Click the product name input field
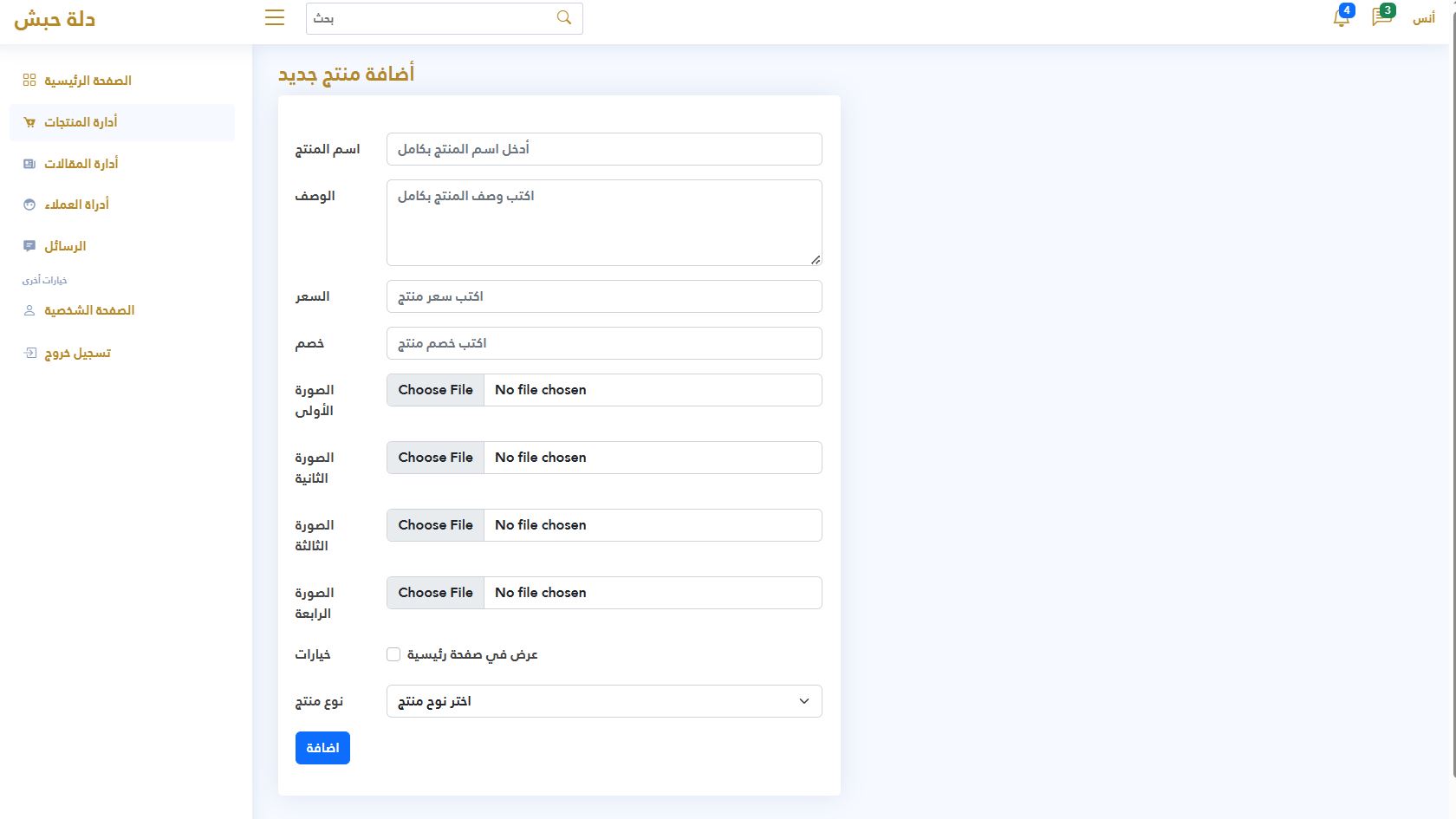Image resolution: width=1456 pixels, height=819 pixels. coord(603,149)
